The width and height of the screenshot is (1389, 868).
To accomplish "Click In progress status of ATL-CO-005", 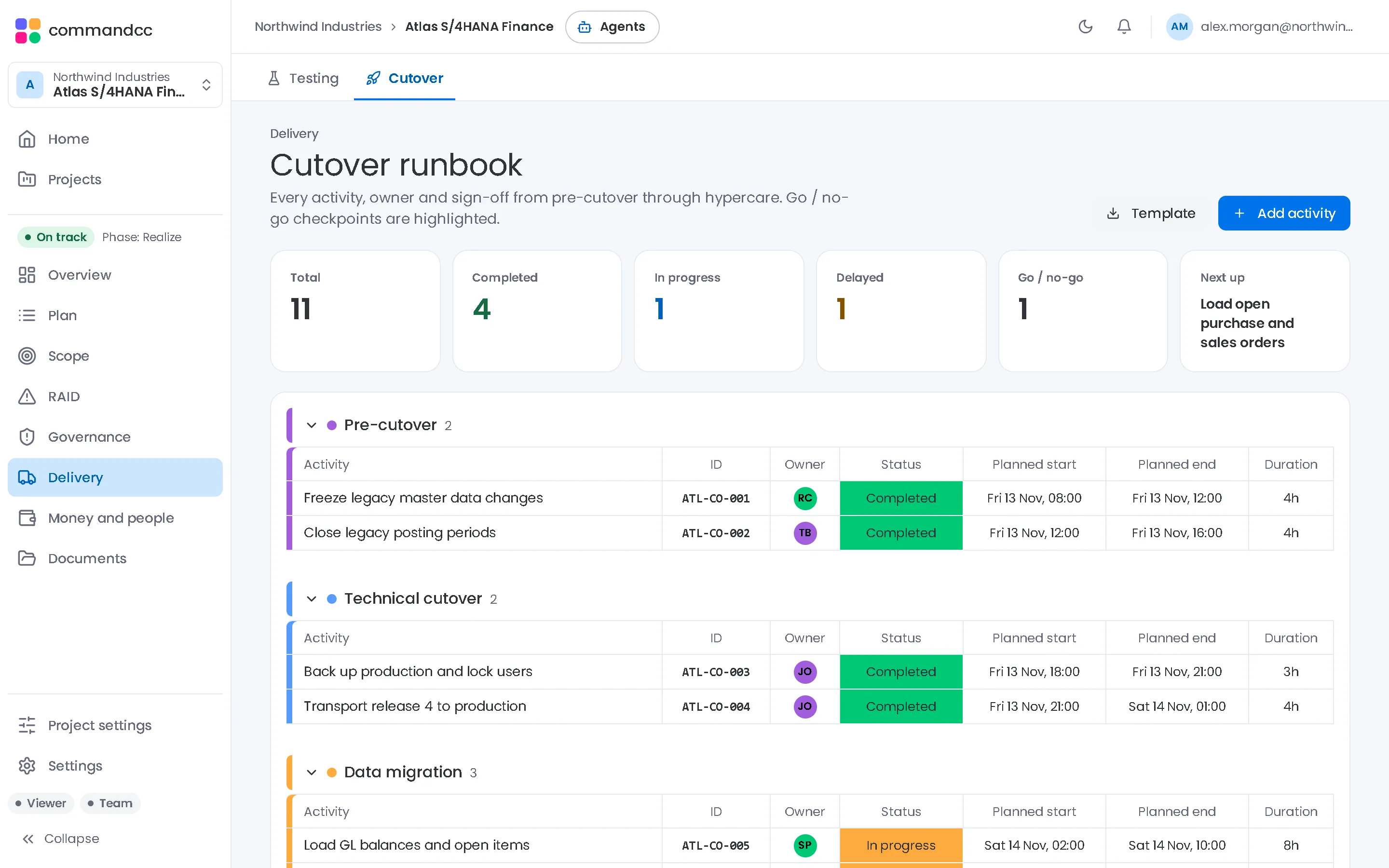I will 900,845.
